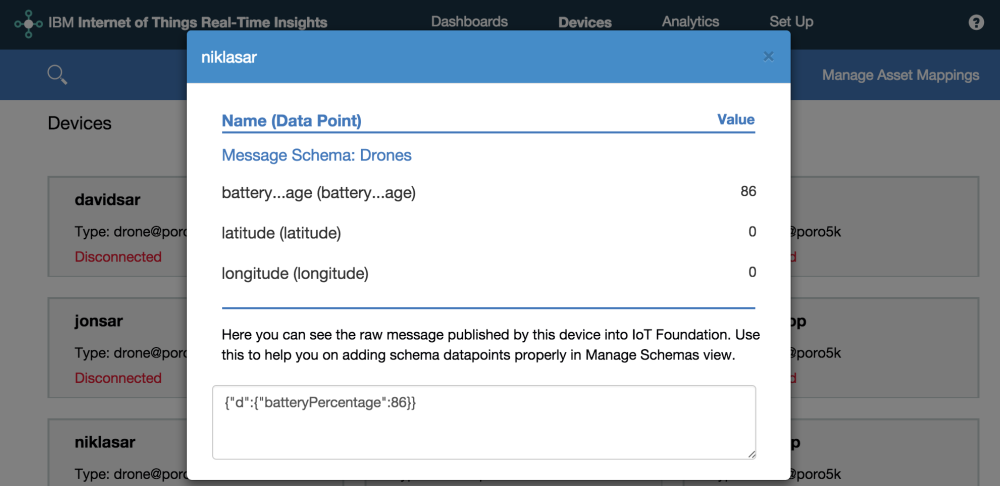This screenshot has height=486, width=1000.
Task: Click the niklasar dialog title
Action: point(229,57)
